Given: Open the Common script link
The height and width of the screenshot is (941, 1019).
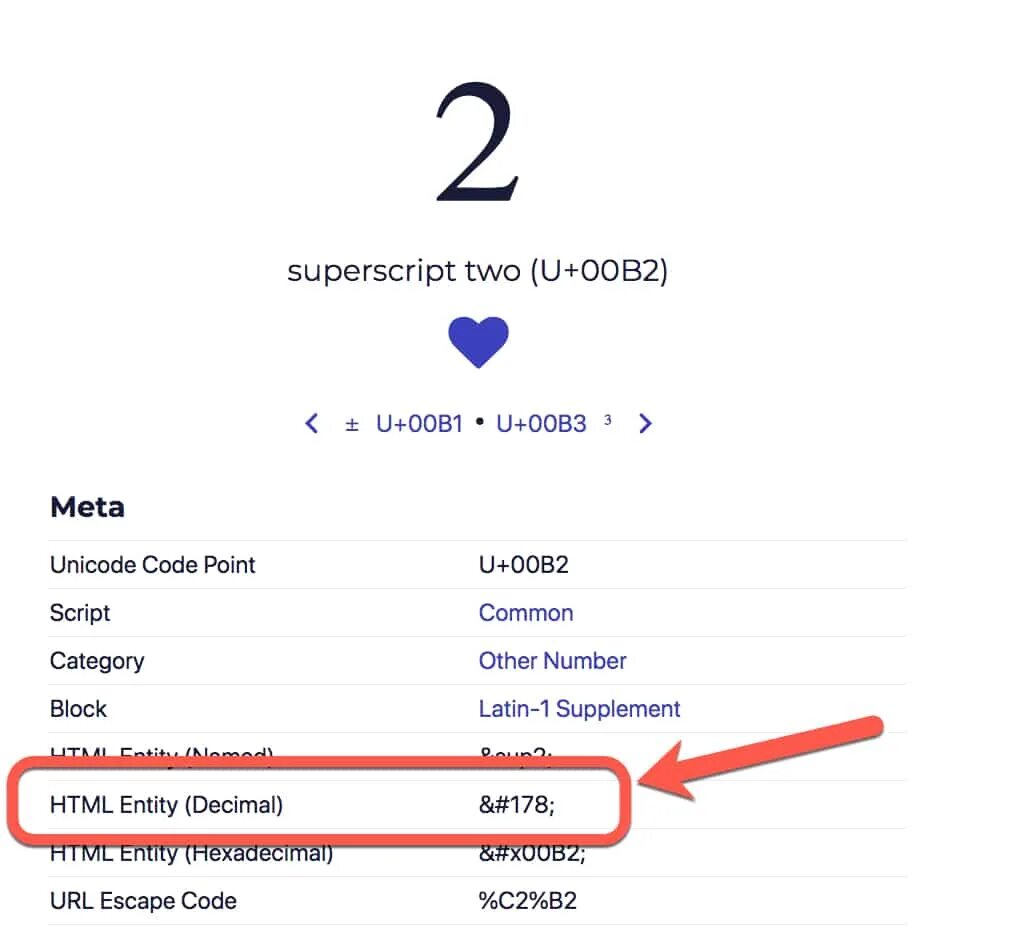Looking at the screenshot, I should click(526, 613).
